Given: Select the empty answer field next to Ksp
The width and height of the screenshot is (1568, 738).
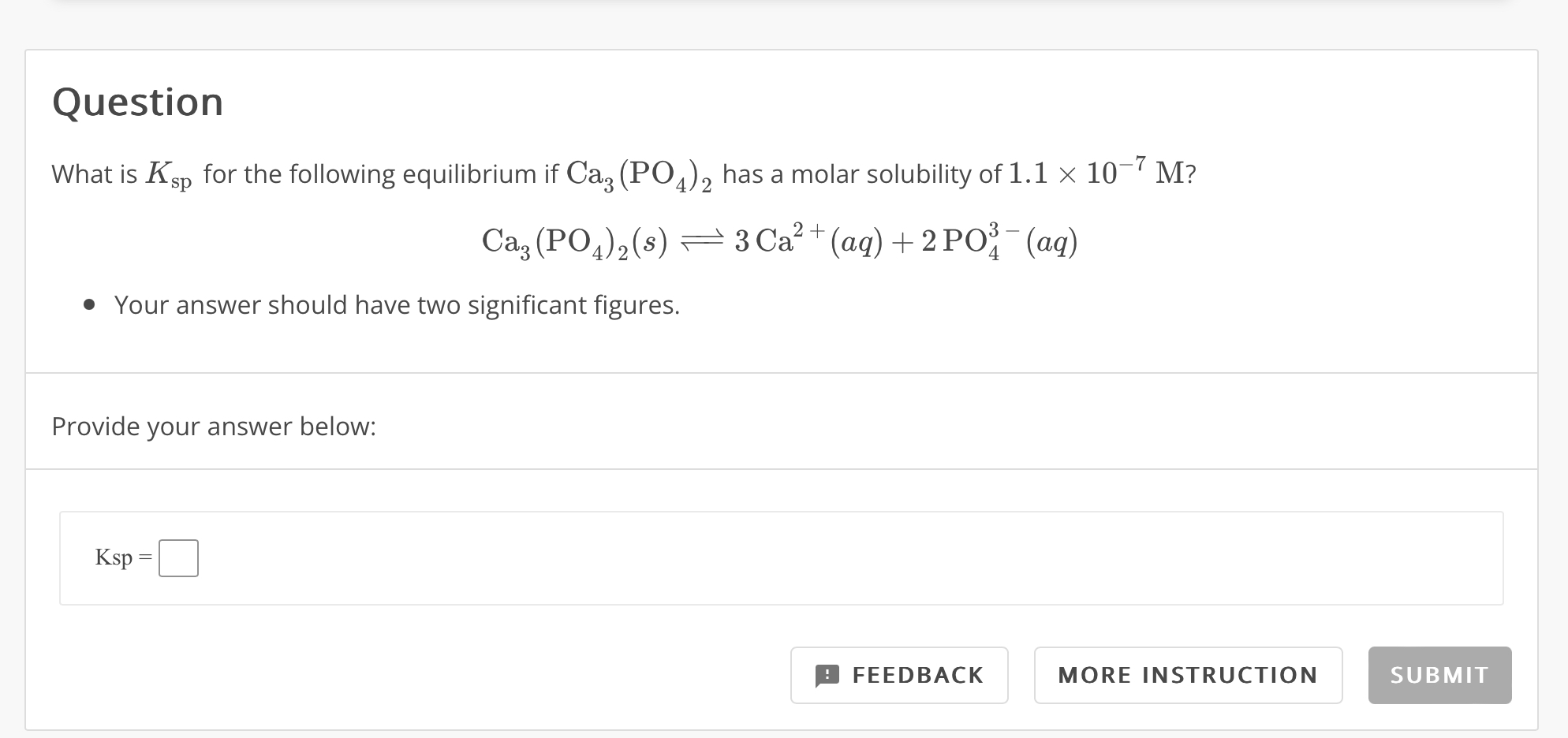Looking at the screenshot, I should click(x=178, y=557).
